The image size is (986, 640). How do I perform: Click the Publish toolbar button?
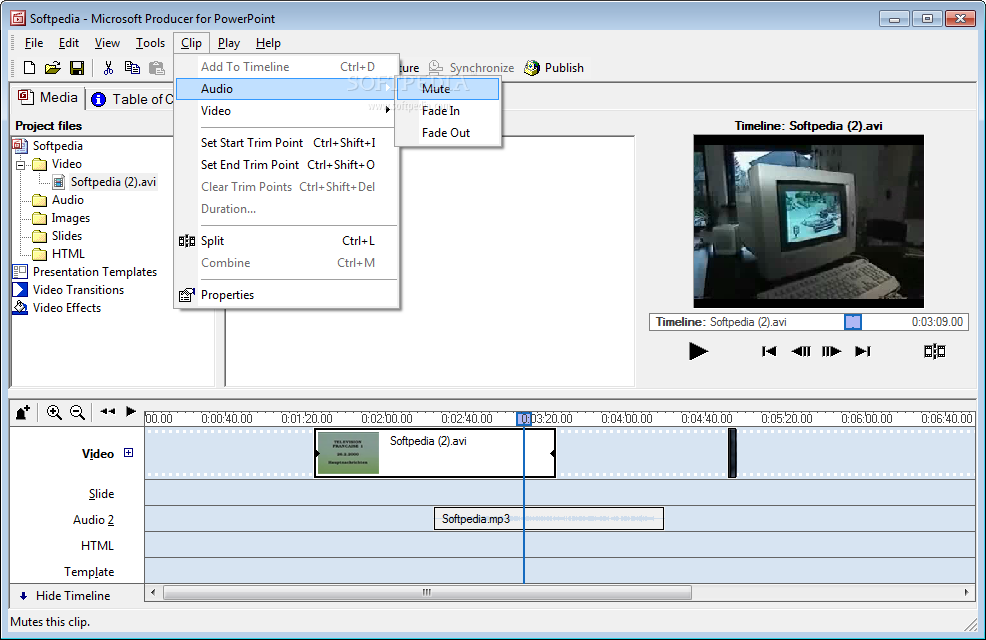point(554,68)
